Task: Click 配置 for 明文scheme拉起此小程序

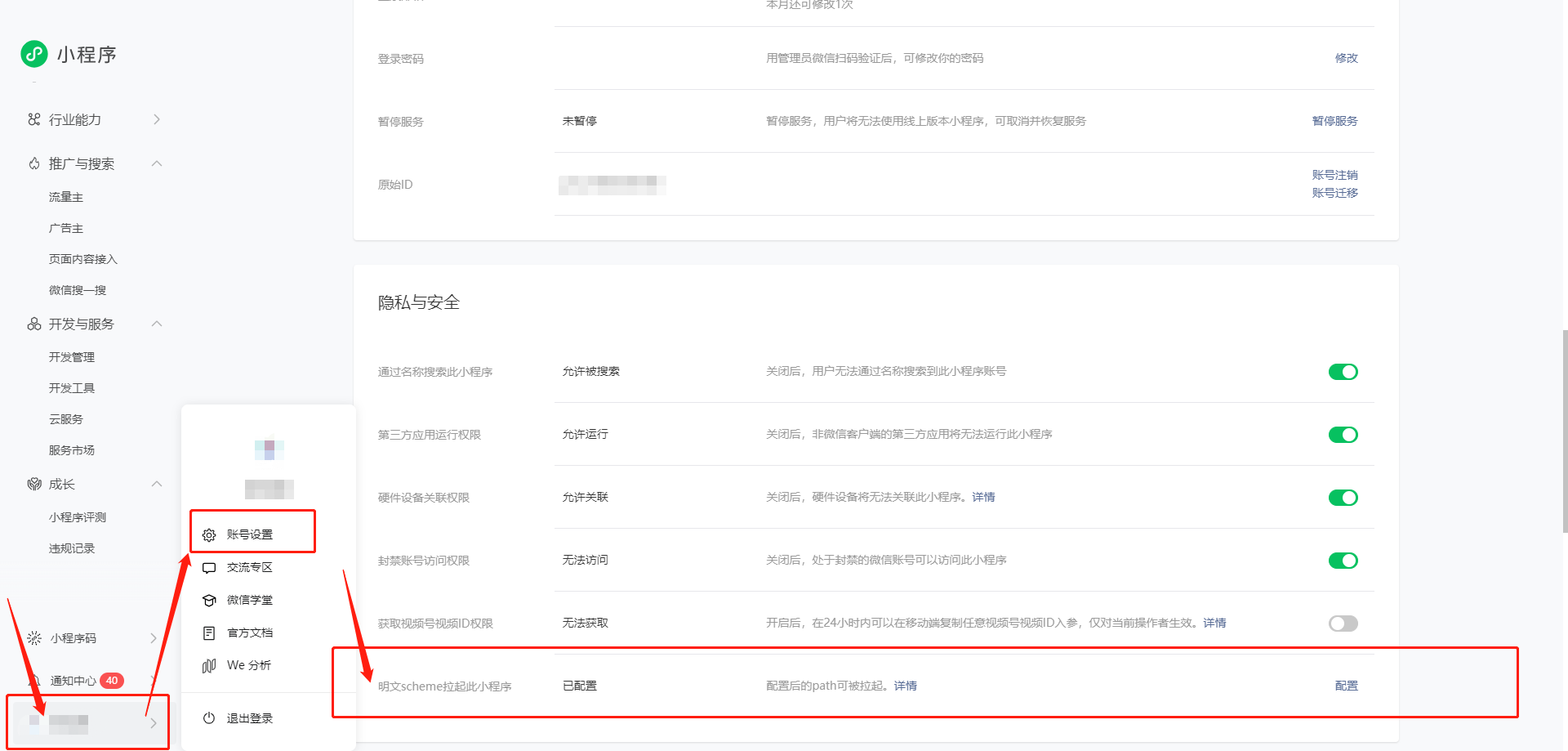Action: coord(1346,686)
